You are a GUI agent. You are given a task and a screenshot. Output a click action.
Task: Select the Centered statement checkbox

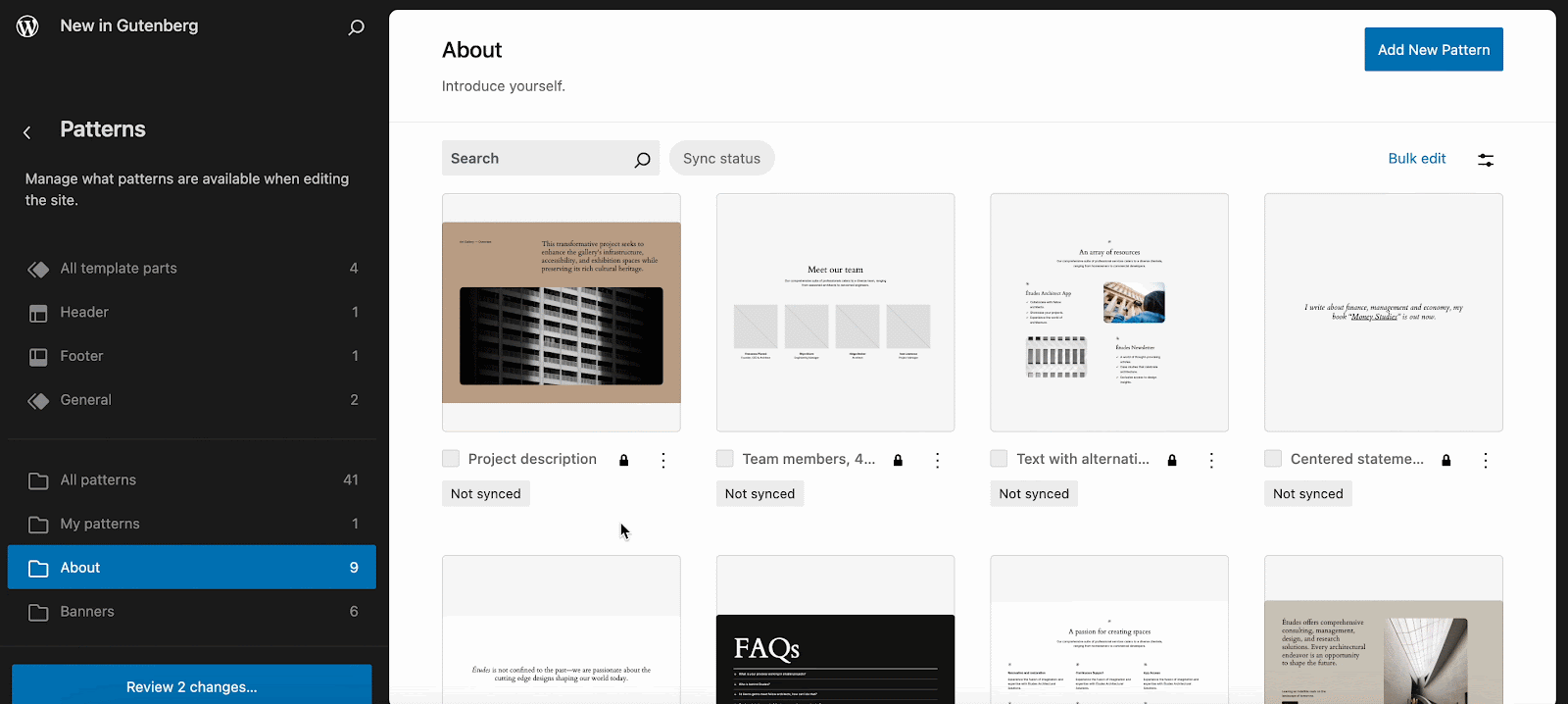[1273, 459]
